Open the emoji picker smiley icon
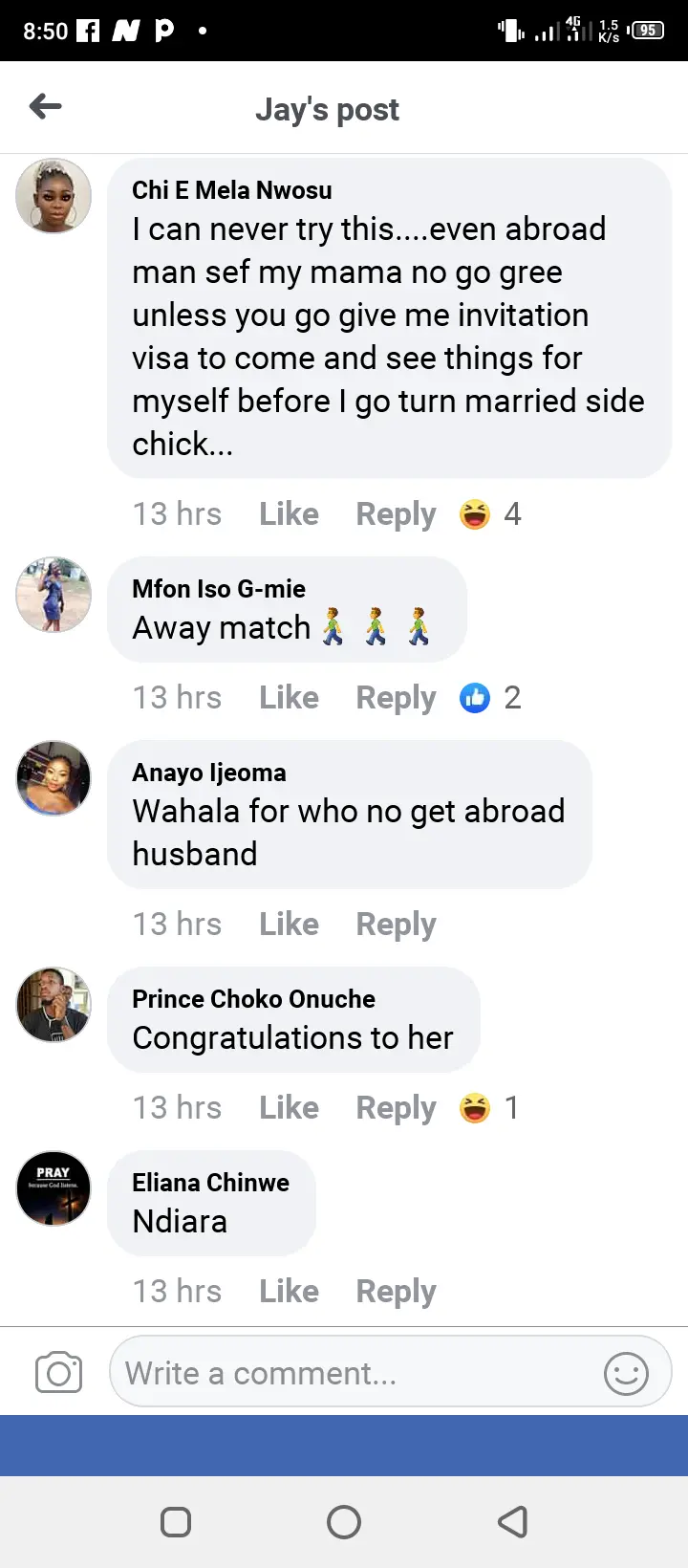Screen dimensions: 688x1568 point(626,1374)
